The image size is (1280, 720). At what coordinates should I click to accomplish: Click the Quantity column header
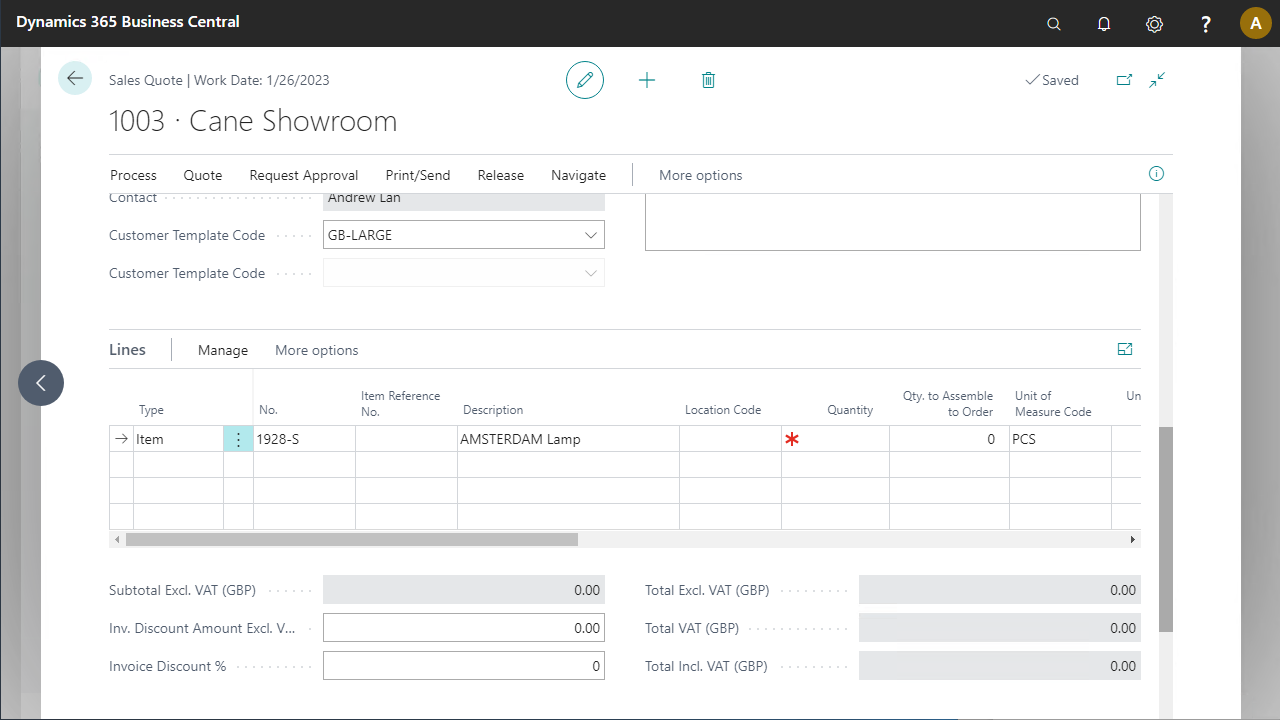[x=850, y=410]
